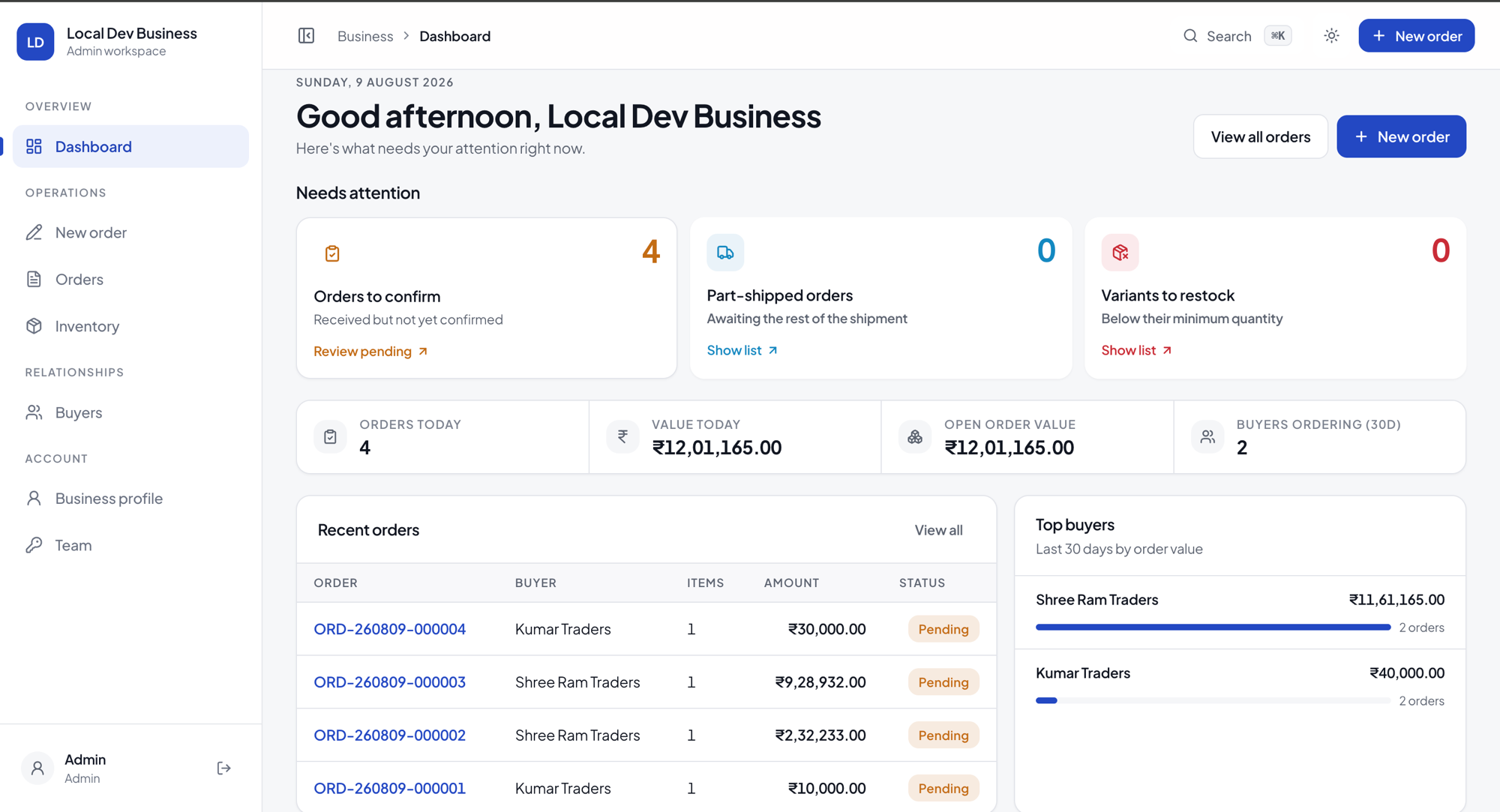Go to Orders in the sidebar
This screenshot has width=1500, height=812.
click(x=130, y=279)
